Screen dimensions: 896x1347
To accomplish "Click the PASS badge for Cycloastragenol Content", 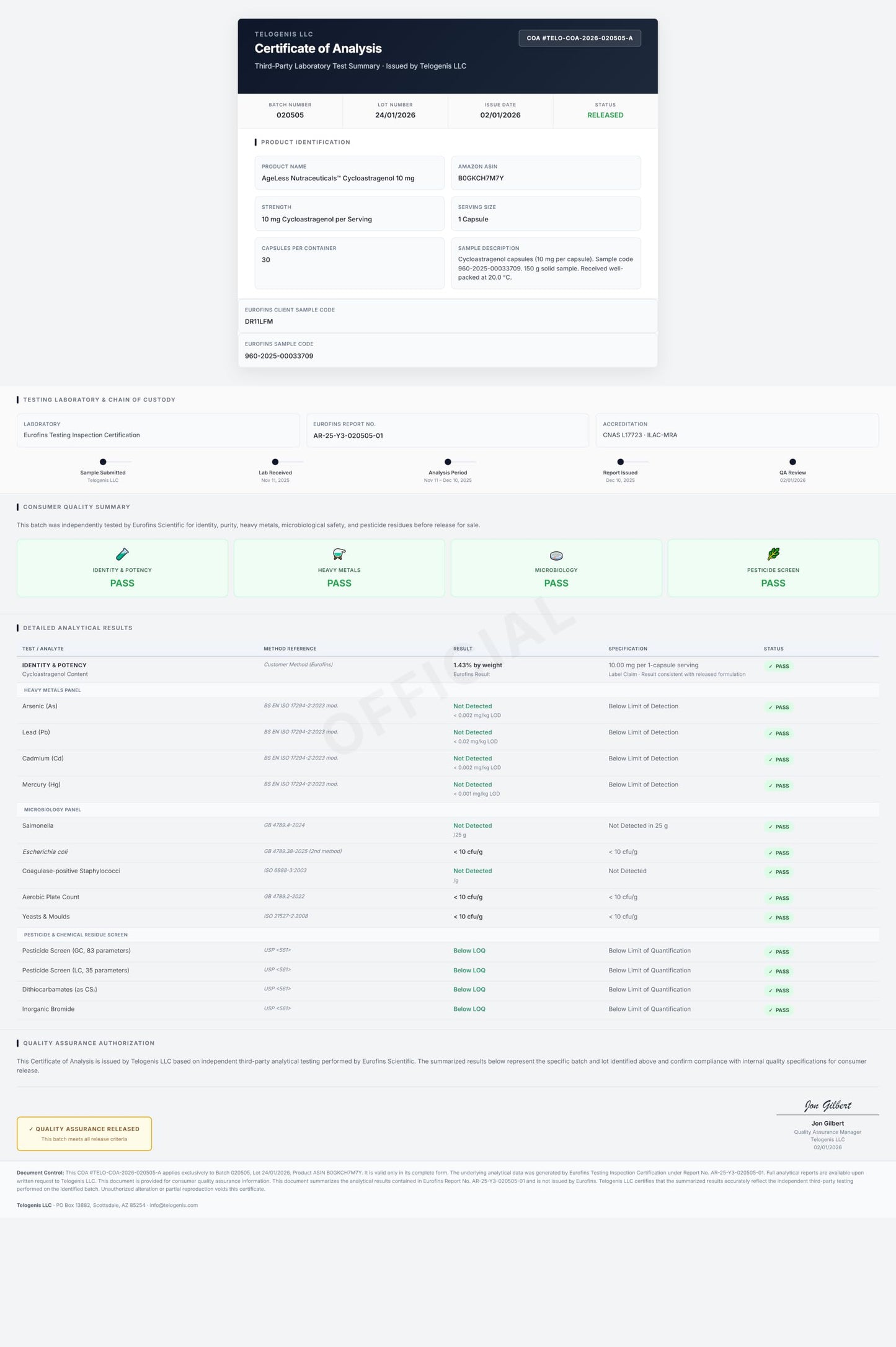I will [x=779, y=667].
